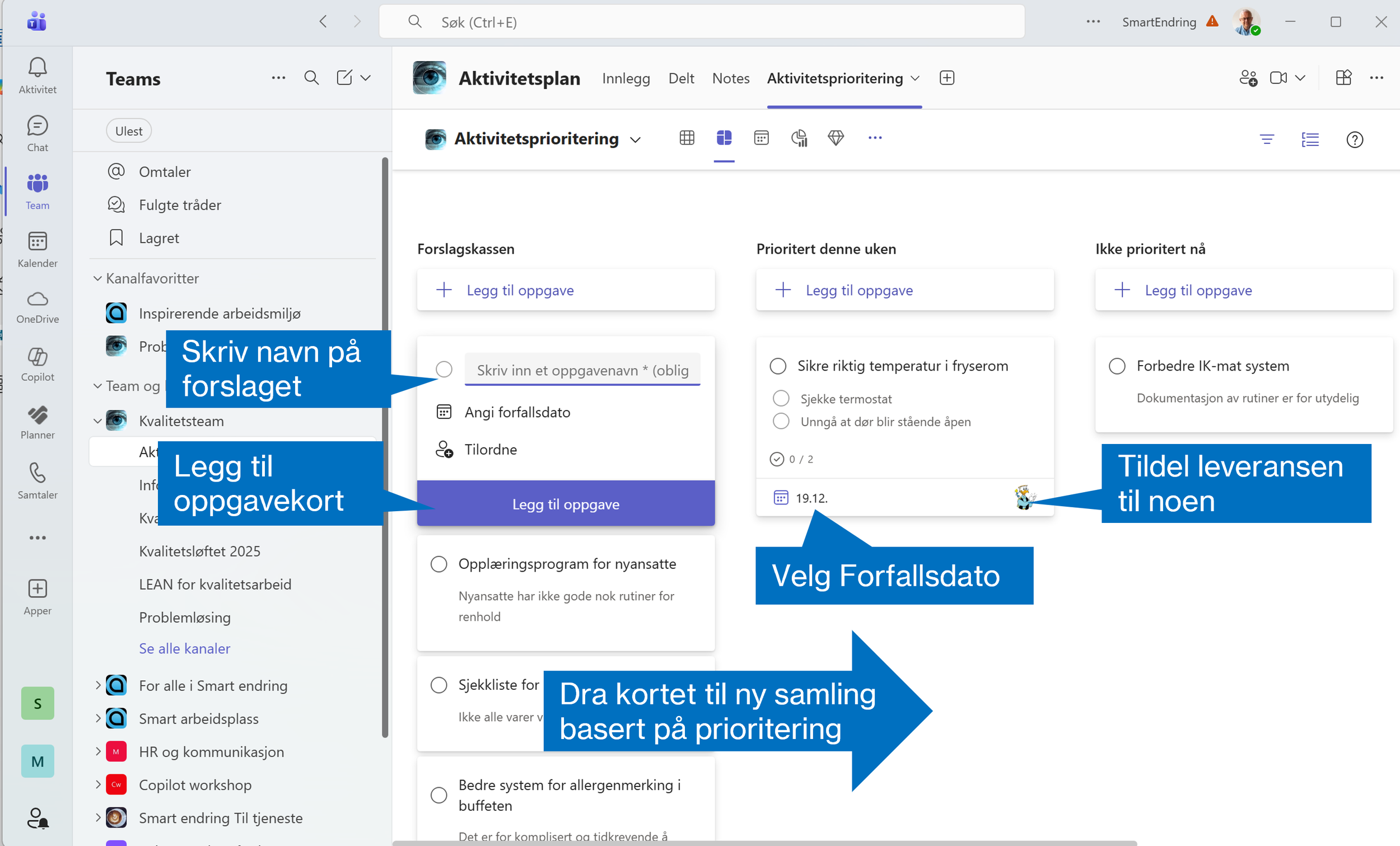
Task: Open the charts view icon
Action: pyautogui.click(x=799, y=138)
